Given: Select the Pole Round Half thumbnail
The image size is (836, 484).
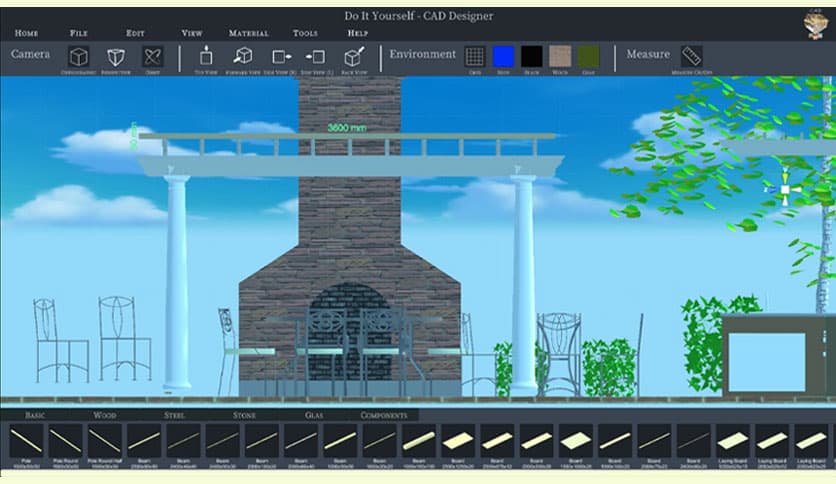Looking at the screenshot, I should [x=105, y=441].
